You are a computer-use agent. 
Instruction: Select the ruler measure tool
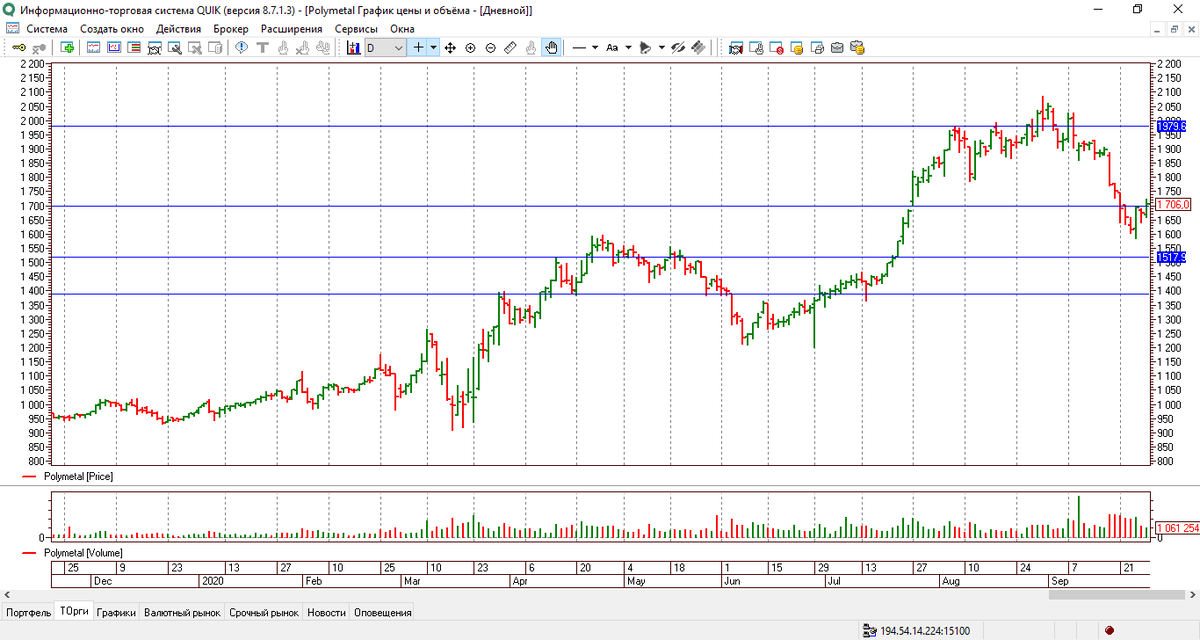click(x=511, y=47)
